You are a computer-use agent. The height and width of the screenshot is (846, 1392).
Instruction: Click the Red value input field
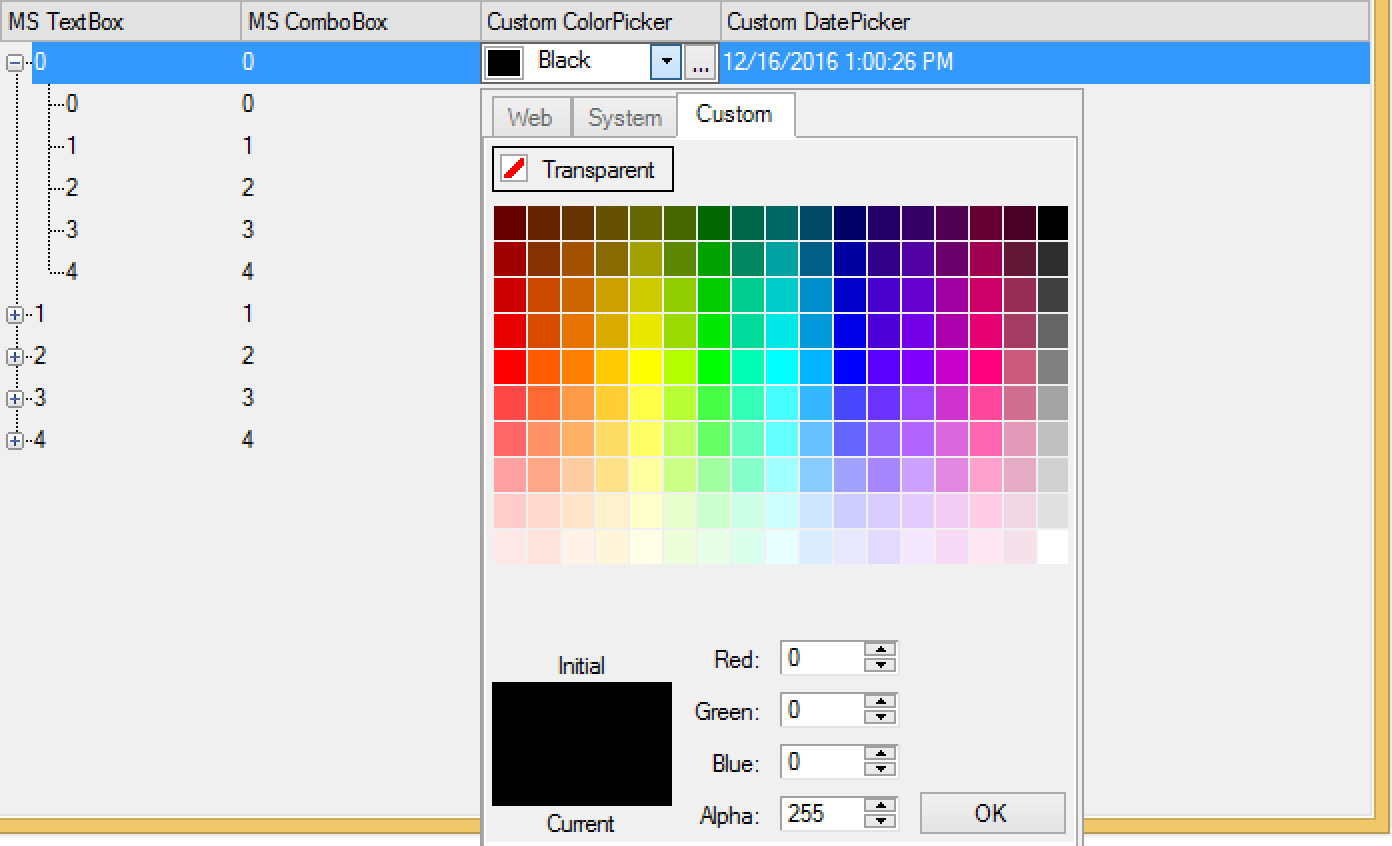tap(822, 658)
